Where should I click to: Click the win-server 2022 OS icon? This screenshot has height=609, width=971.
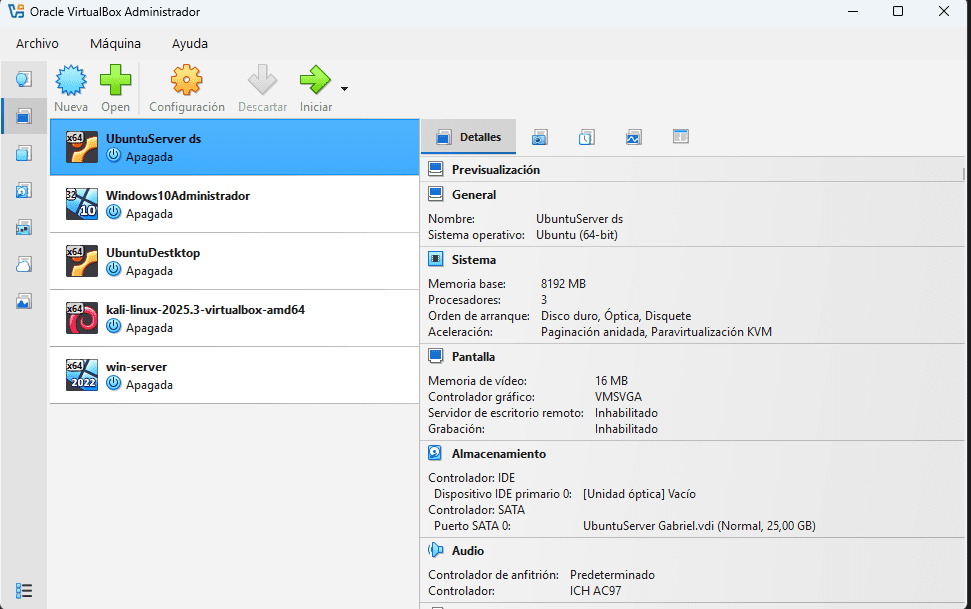pyautogui.click(x=82, y=375)
